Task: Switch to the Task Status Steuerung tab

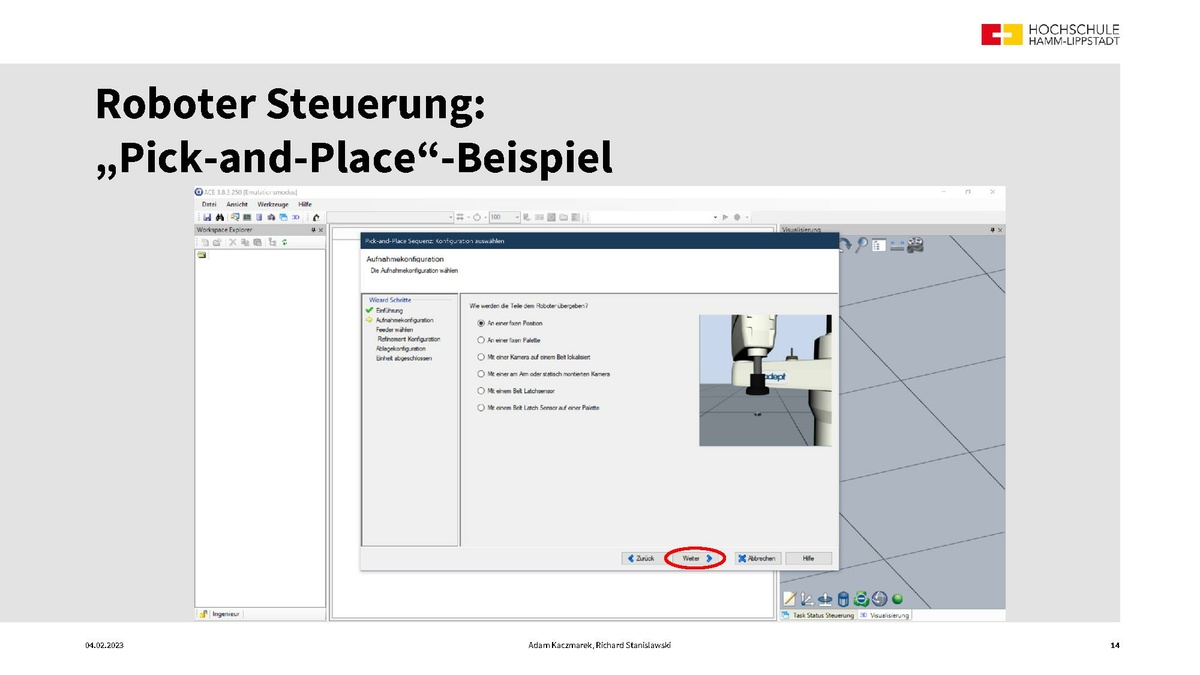Action: [x=822, y=616]
